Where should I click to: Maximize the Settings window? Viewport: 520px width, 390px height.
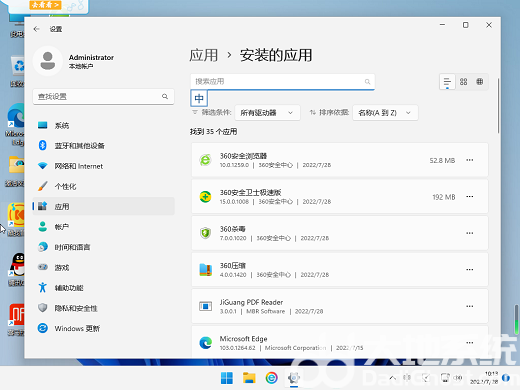tap(466, 25)
